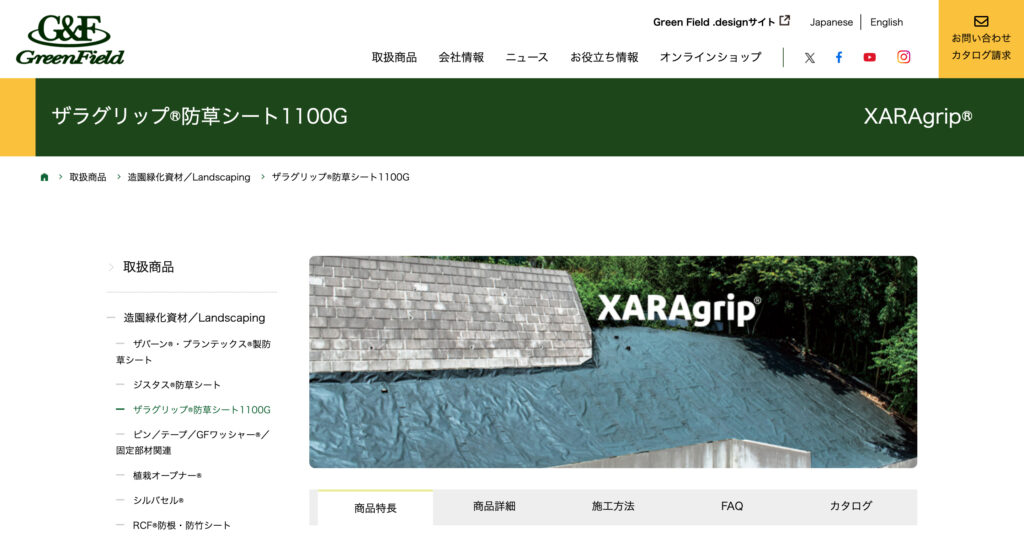Open RCF®防根・防竹シート sidebar item
This screenshot has width=1024, height=536.
coord(182,526)
